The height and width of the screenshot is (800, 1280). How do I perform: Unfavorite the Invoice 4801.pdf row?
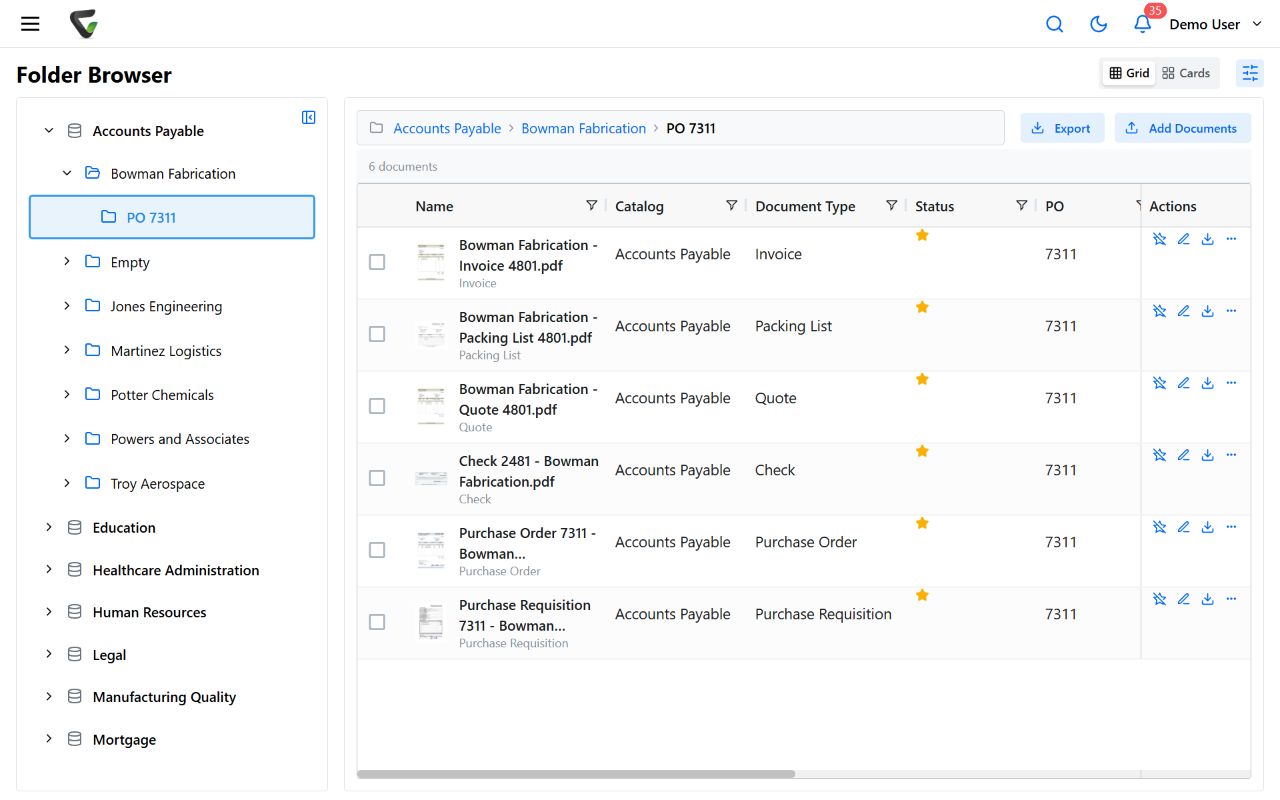(x=1159, y=239)
